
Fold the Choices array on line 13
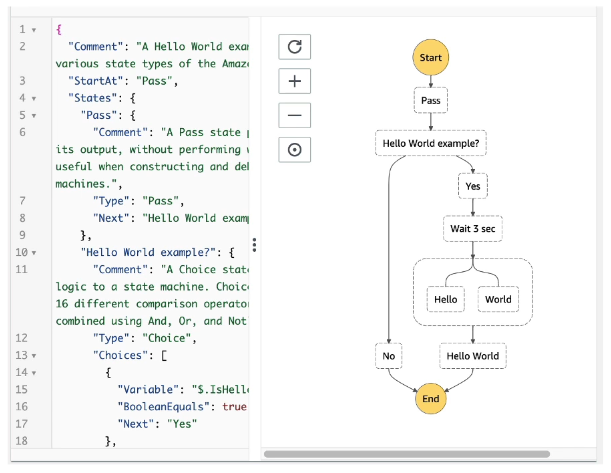coord(34,354)
